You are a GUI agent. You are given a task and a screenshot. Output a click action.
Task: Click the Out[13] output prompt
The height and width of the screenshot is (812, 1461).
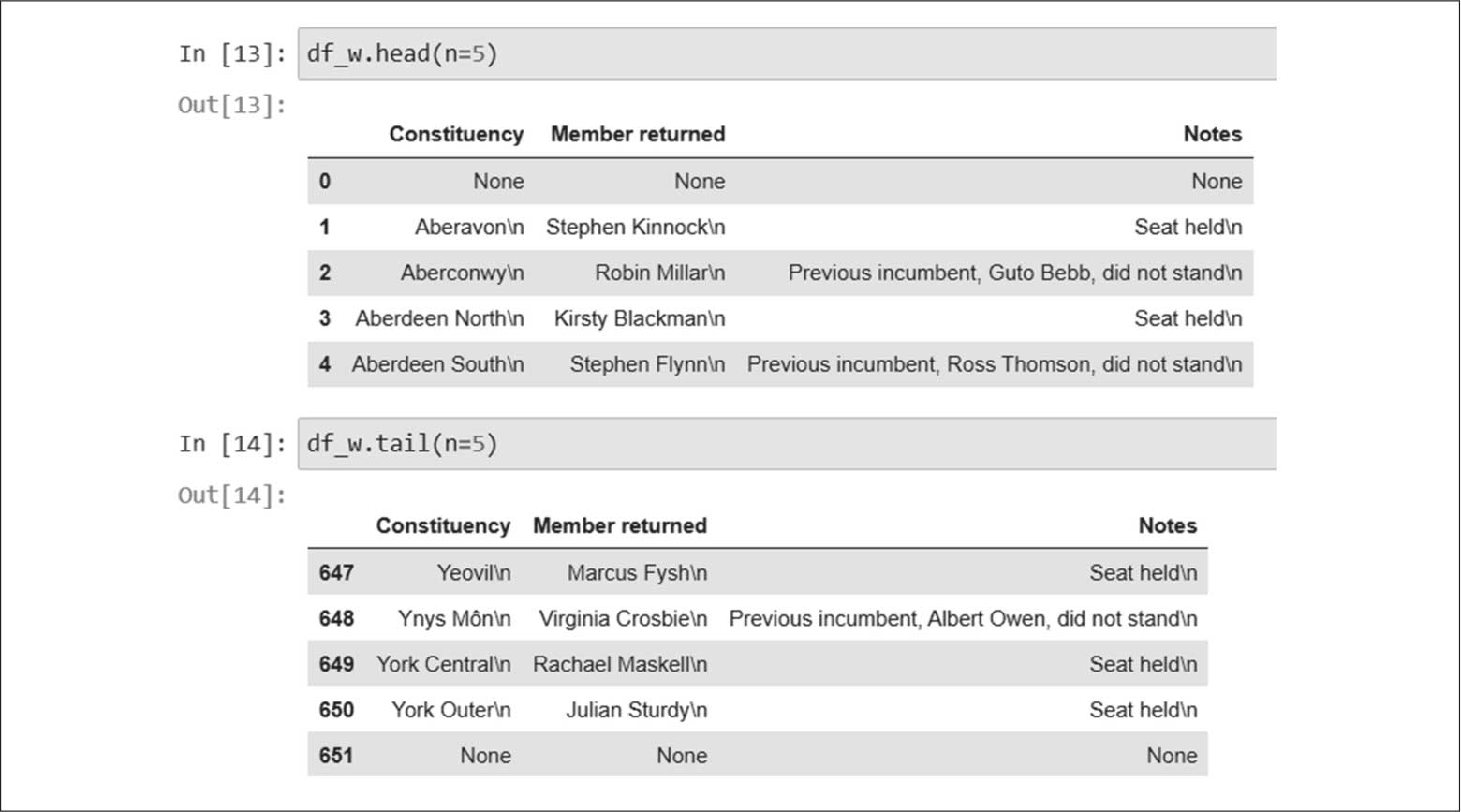click(232, 105)
